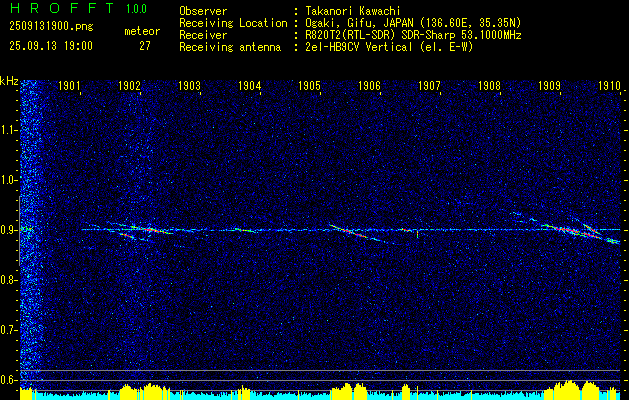Click the 1906 time marker
Screen dimensions: 629x400
tap(370, 85)
